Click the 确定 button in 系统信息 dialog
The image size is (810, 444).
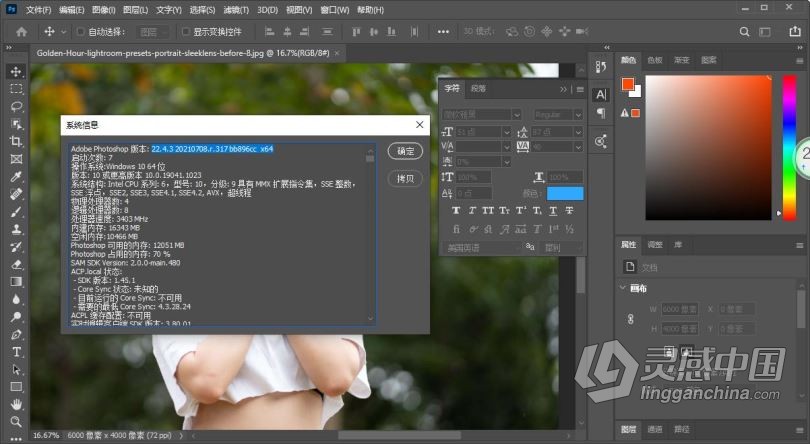(406, 151)
